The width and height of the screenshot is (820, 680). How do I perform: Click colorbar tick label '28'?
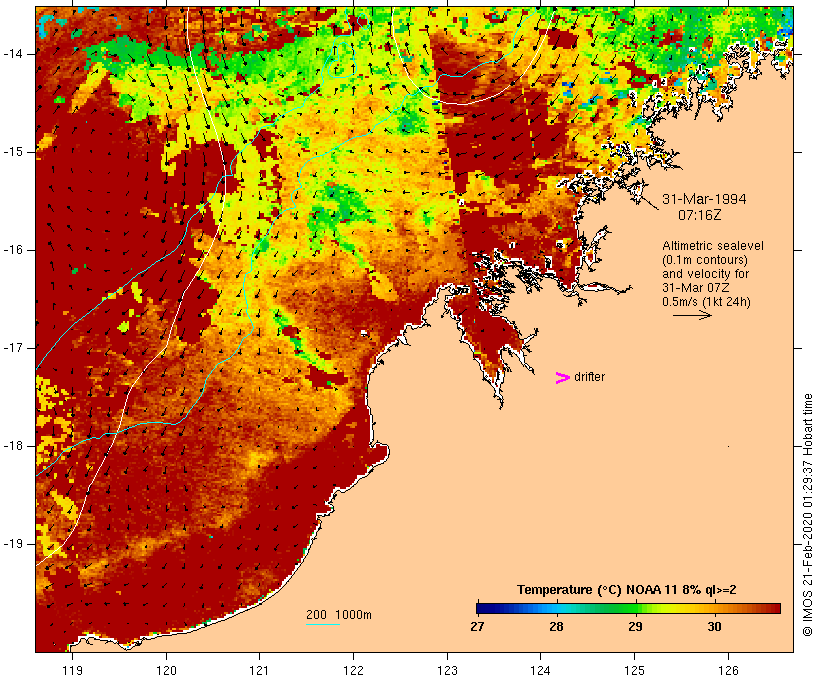(x=556, y=626)
